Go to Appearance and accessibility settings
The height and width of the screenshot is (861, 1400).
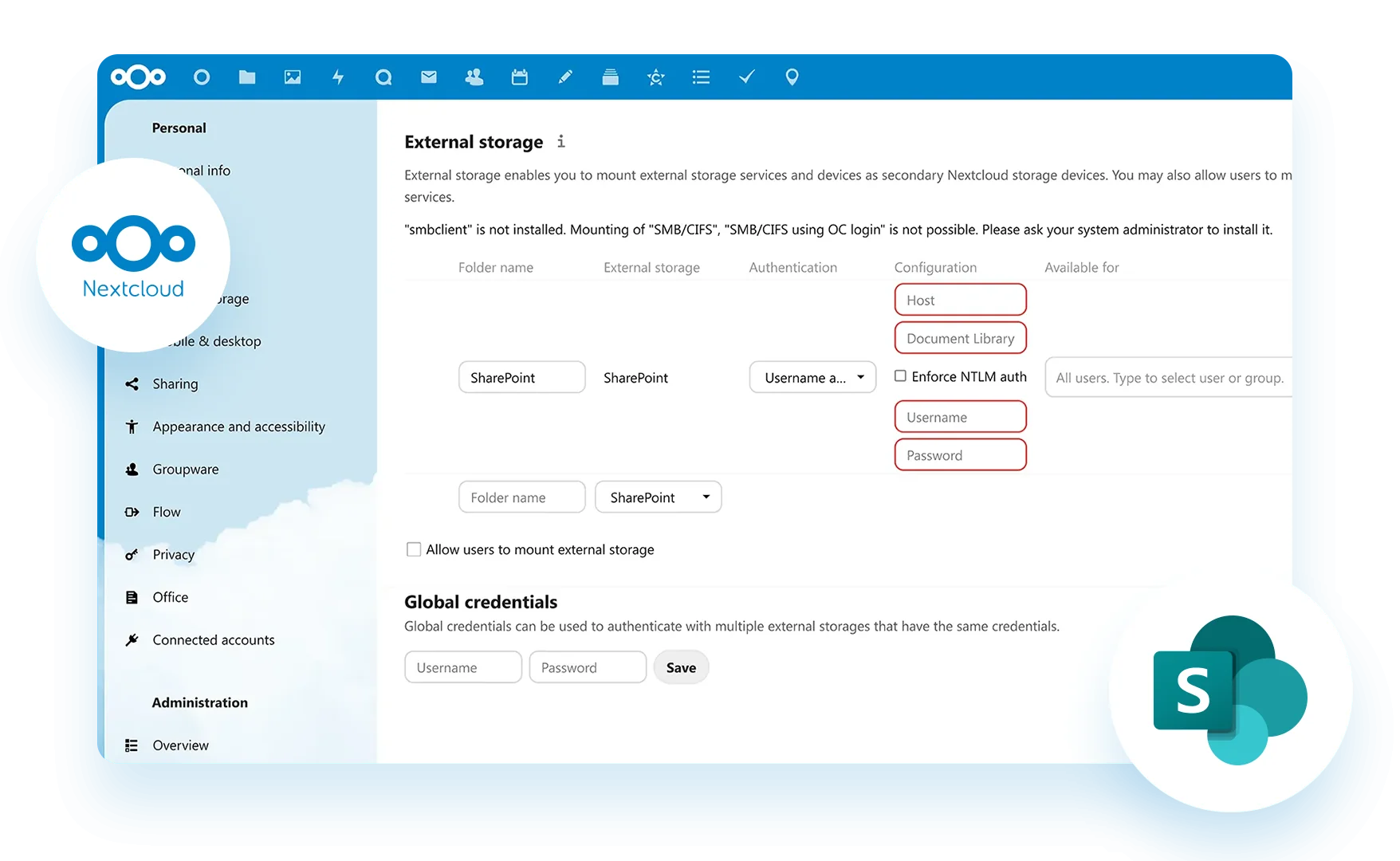pyautogui.click(x=238, y=427)
